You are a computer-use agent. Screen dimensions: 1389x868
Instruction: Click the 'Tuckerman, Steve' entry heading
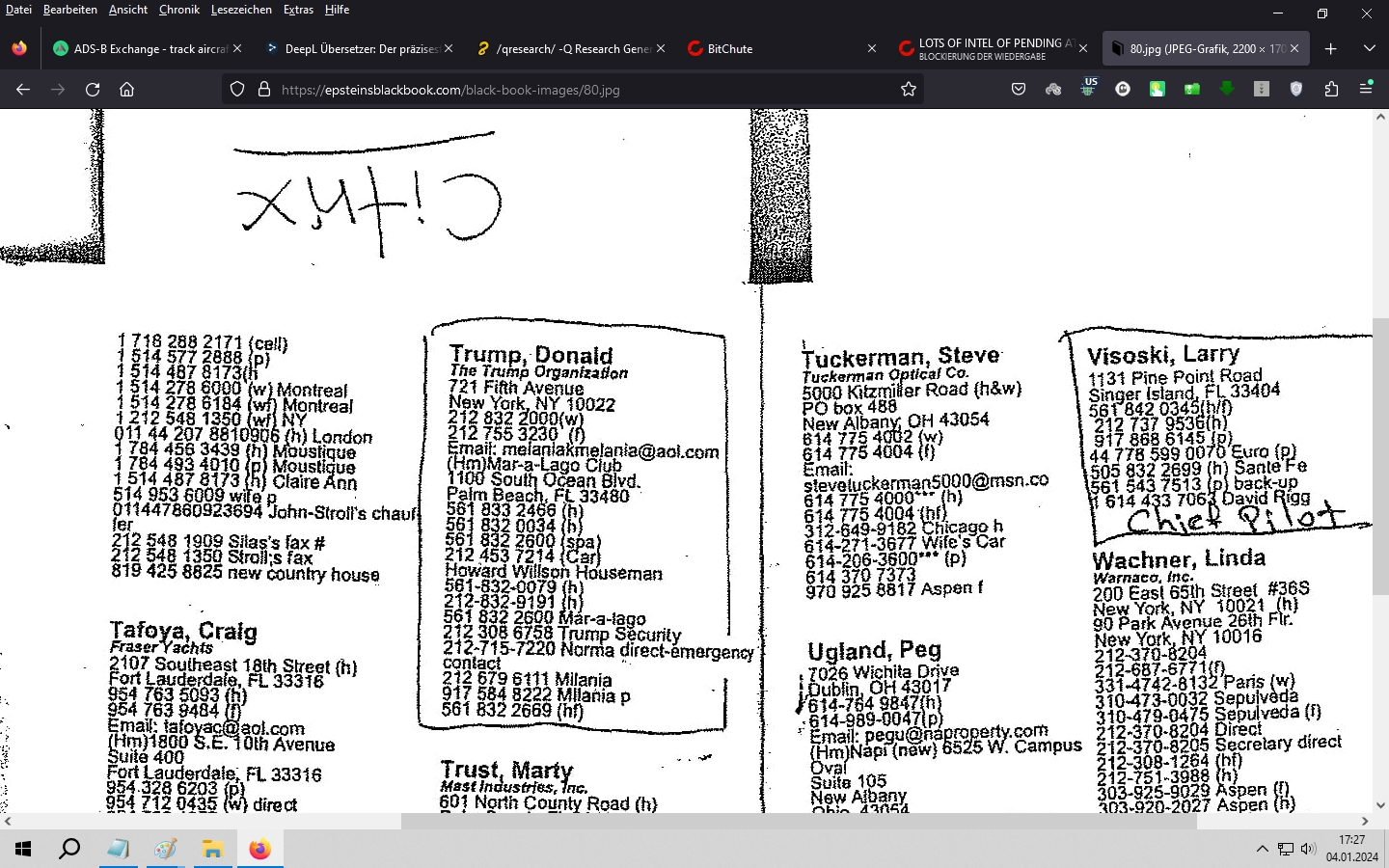901,357
